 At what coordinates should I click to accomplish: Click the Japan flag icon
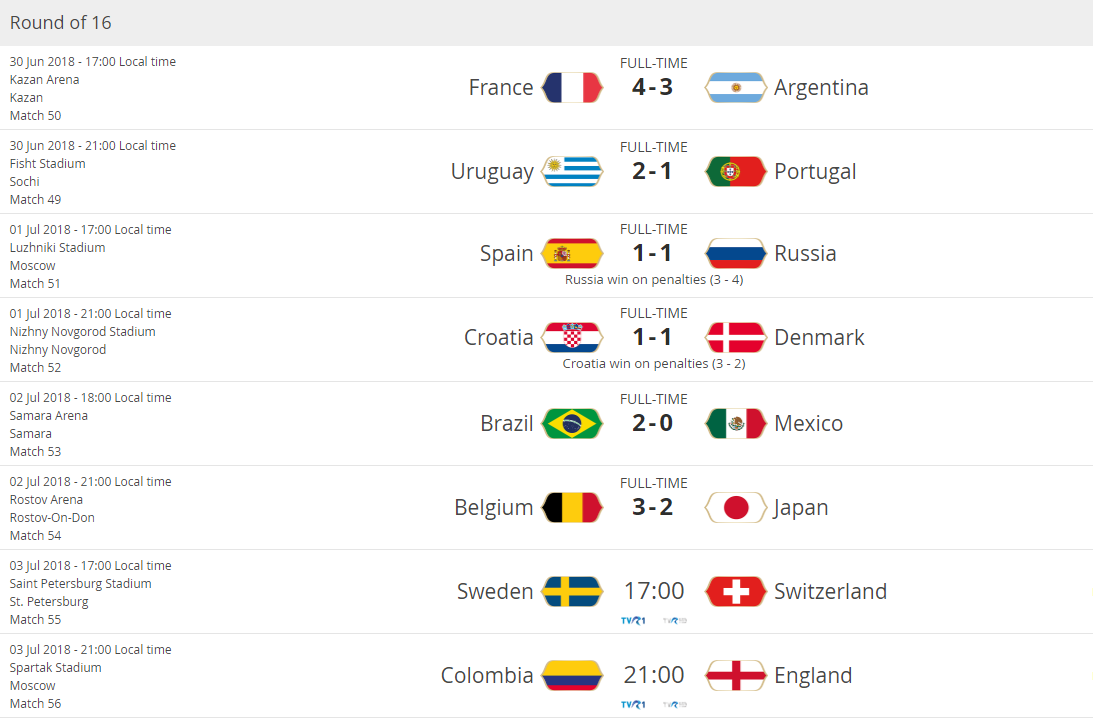pos(736,508)
